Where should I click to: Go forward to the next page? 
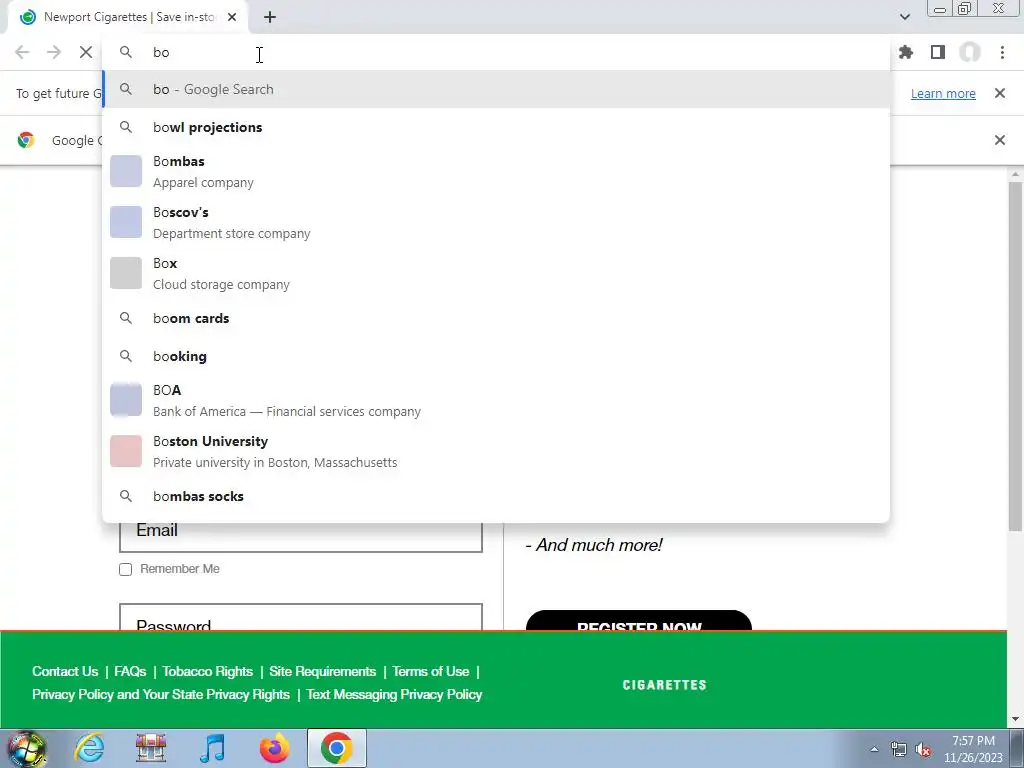tap(54, 52)
